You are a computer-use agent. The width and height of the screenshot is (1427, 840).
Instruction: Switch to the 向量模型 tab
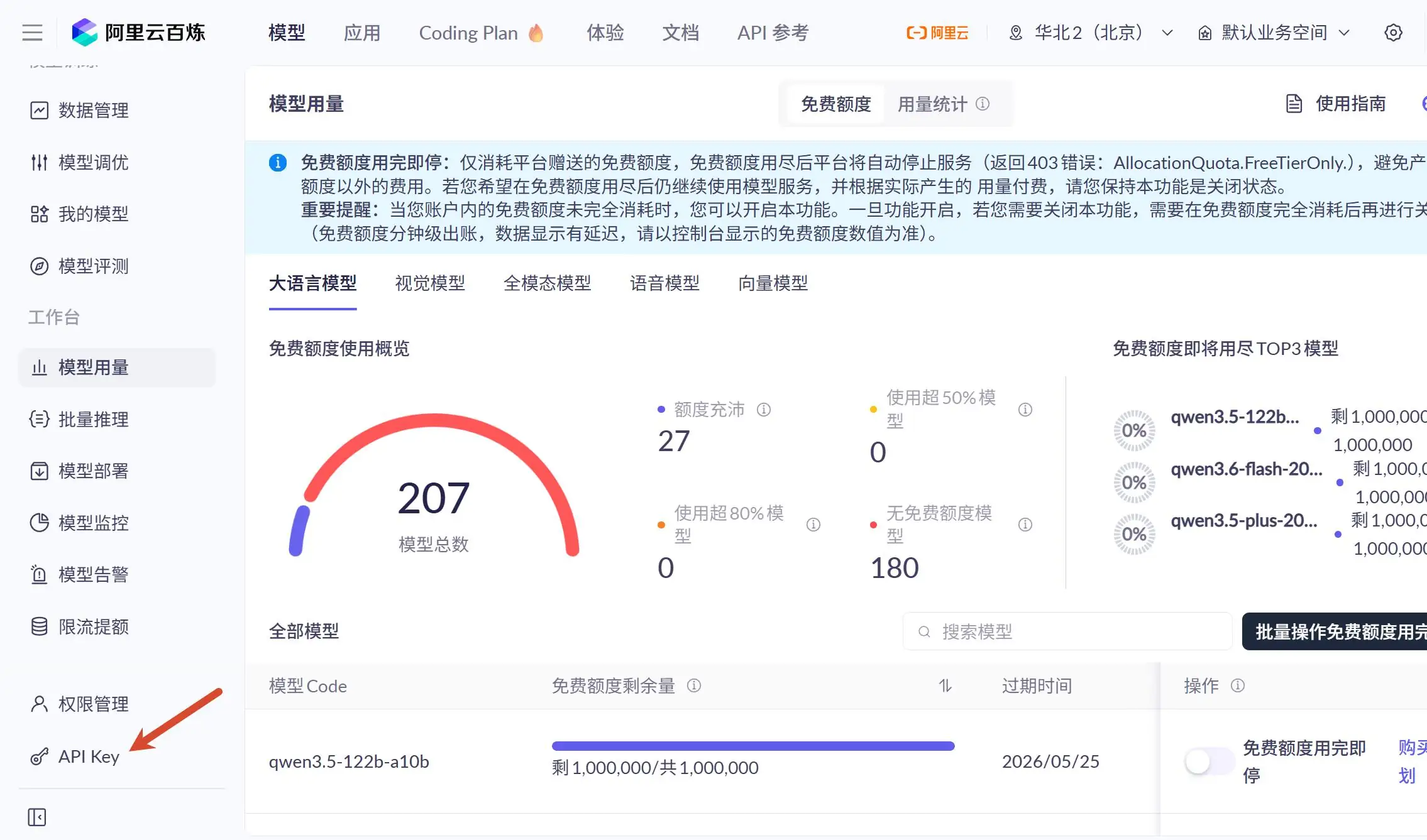(773, 283)
